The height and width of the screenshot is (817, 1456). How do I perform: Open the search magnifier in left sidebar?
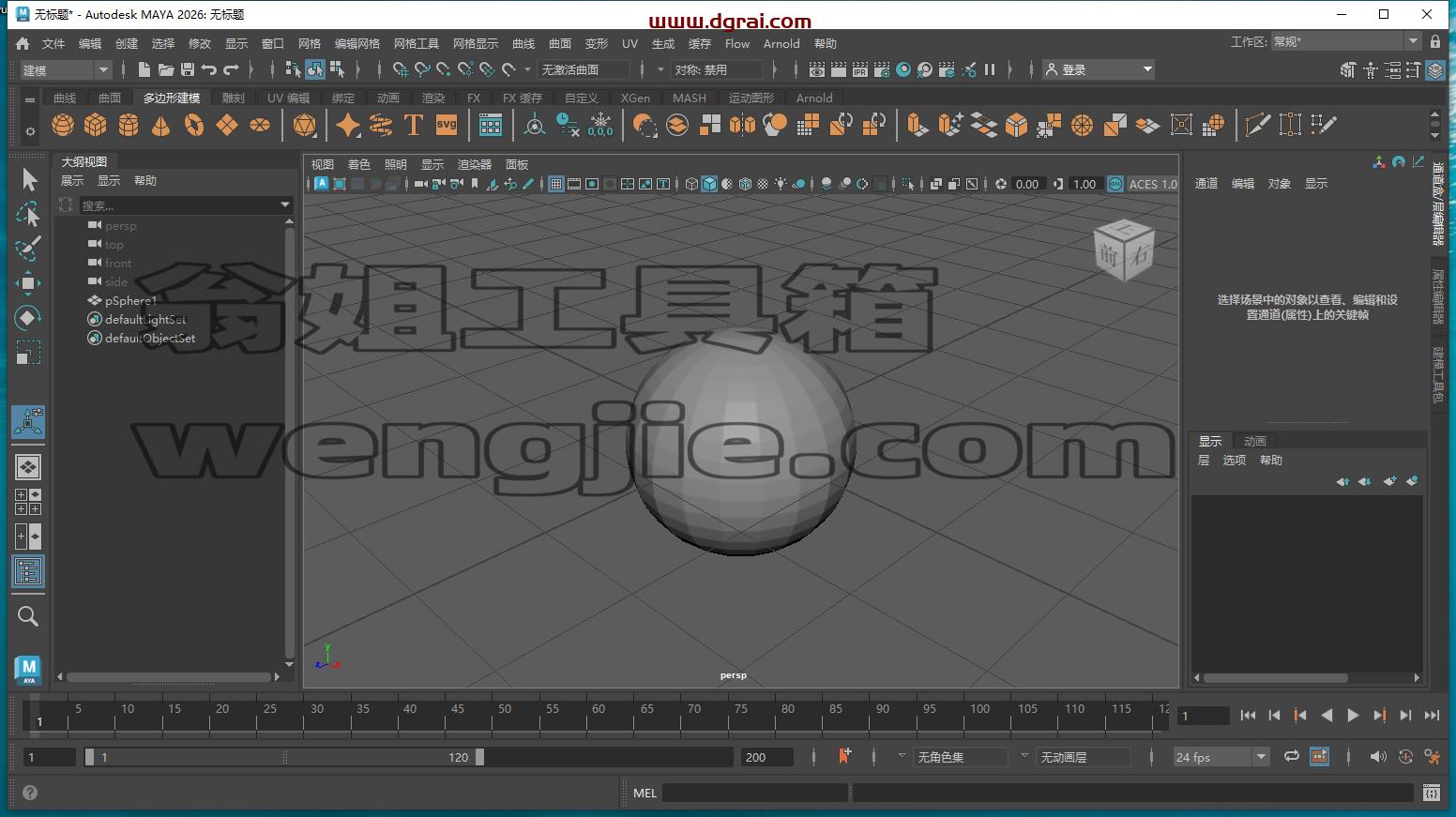coord(28,616)
